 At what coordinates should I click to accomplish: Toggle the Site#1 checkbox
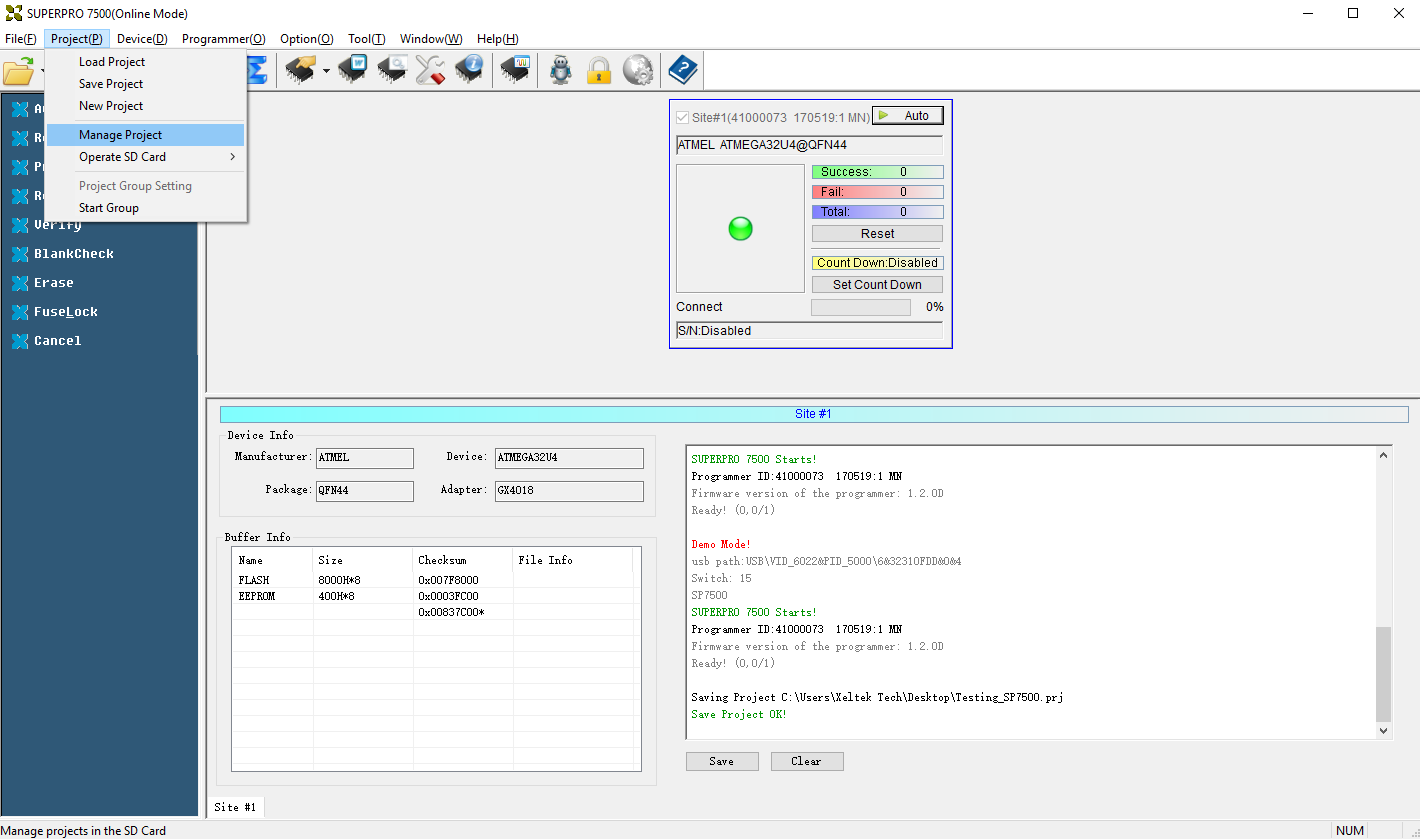683,117
